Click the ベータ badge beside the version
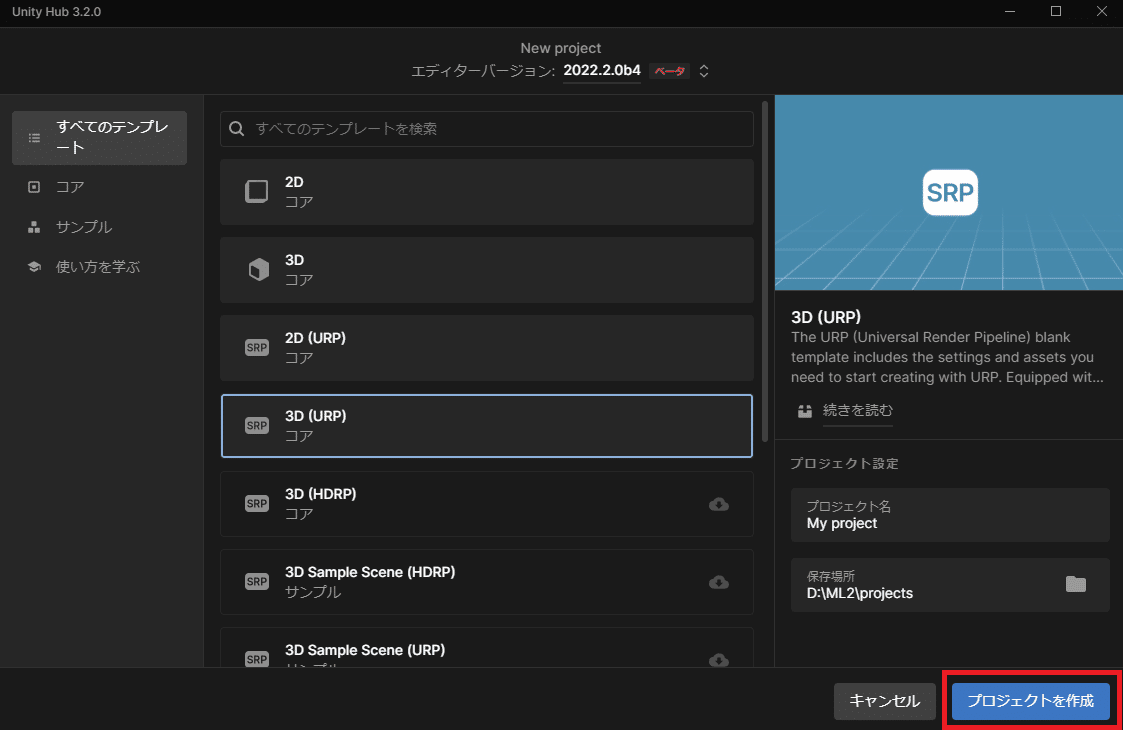This screenshot has width=1123, height=730. pos(668,71)
